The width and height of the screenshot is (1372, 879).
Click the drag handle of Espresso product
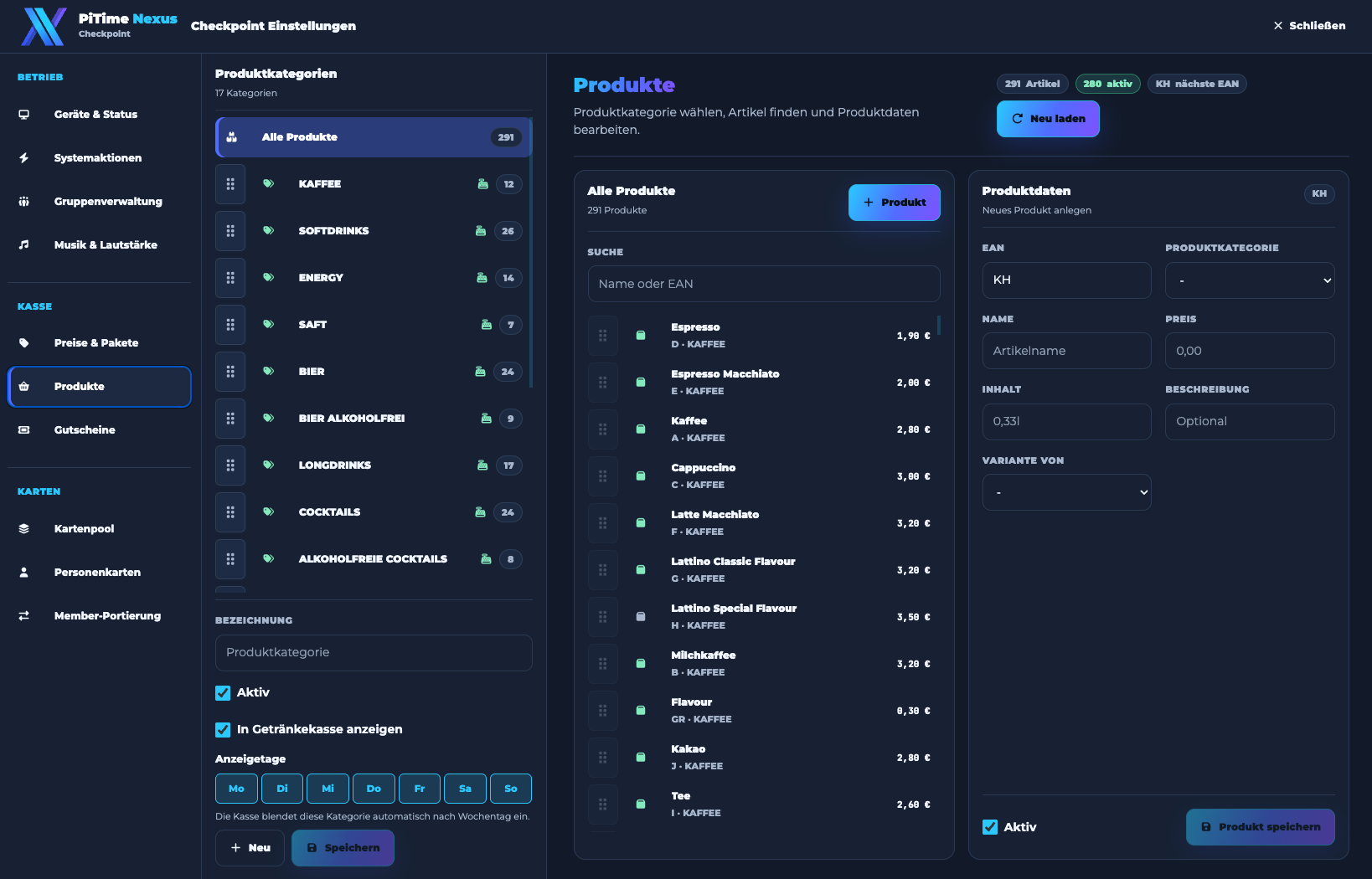(603, 336)
